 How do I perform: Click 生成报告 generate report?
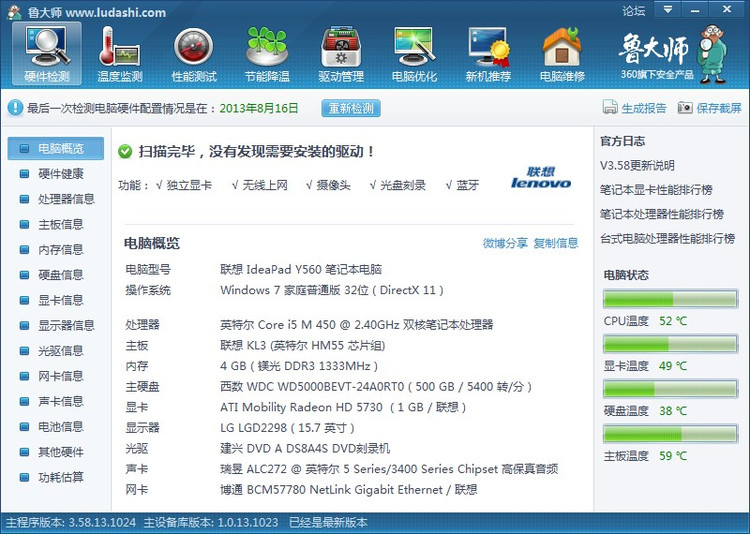tap(634, 108)
